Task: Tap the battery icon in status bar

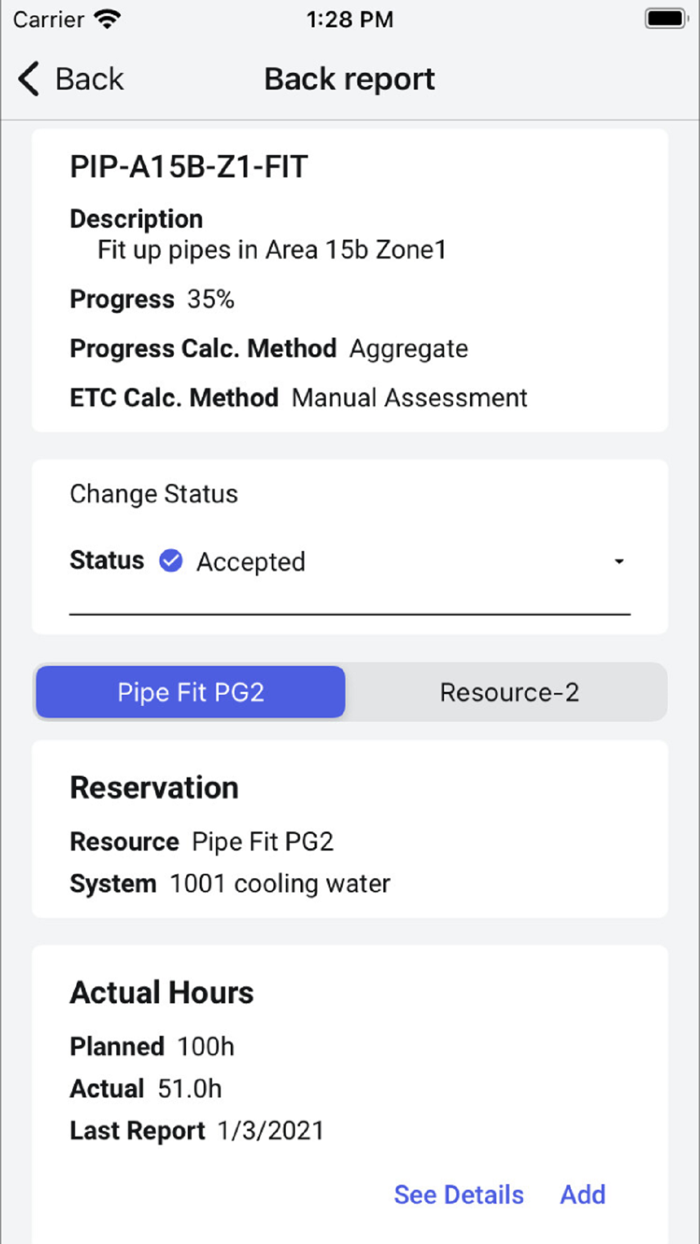Action: pyautogui.click(x=664, y=19)
